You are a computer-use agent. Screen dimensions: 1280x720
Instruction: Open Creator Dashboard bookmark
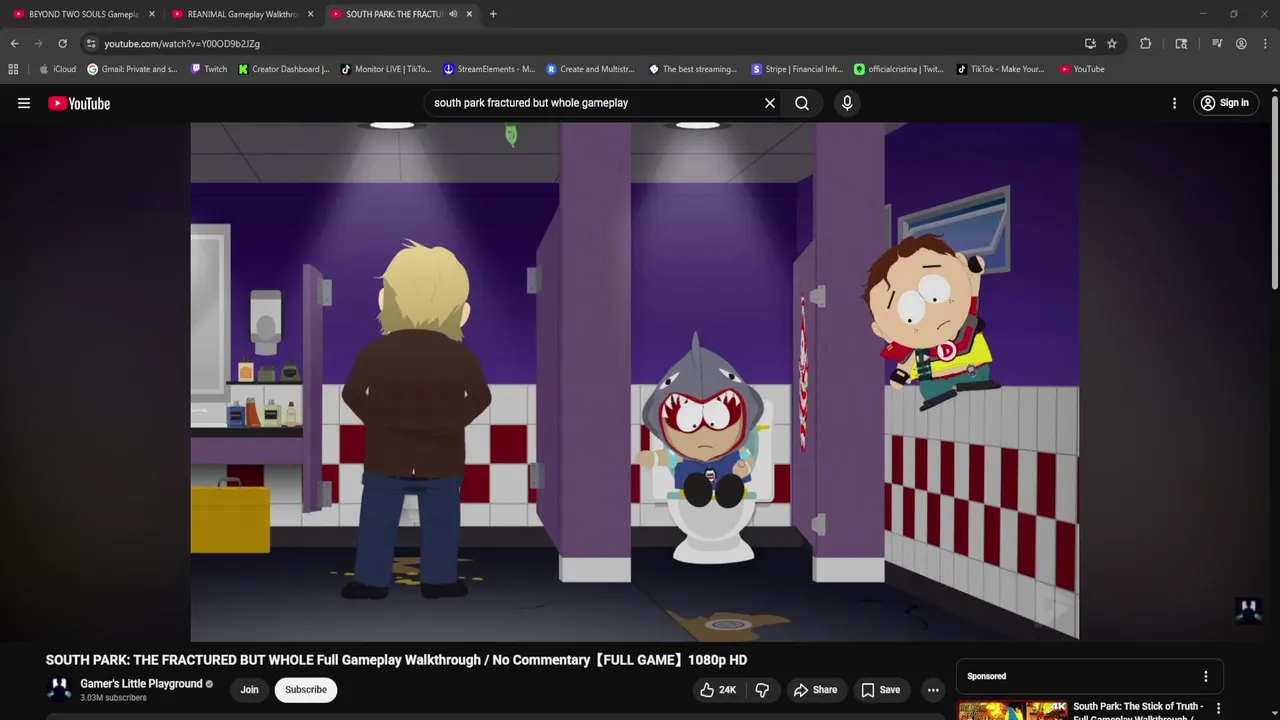[x=284, y=69]
